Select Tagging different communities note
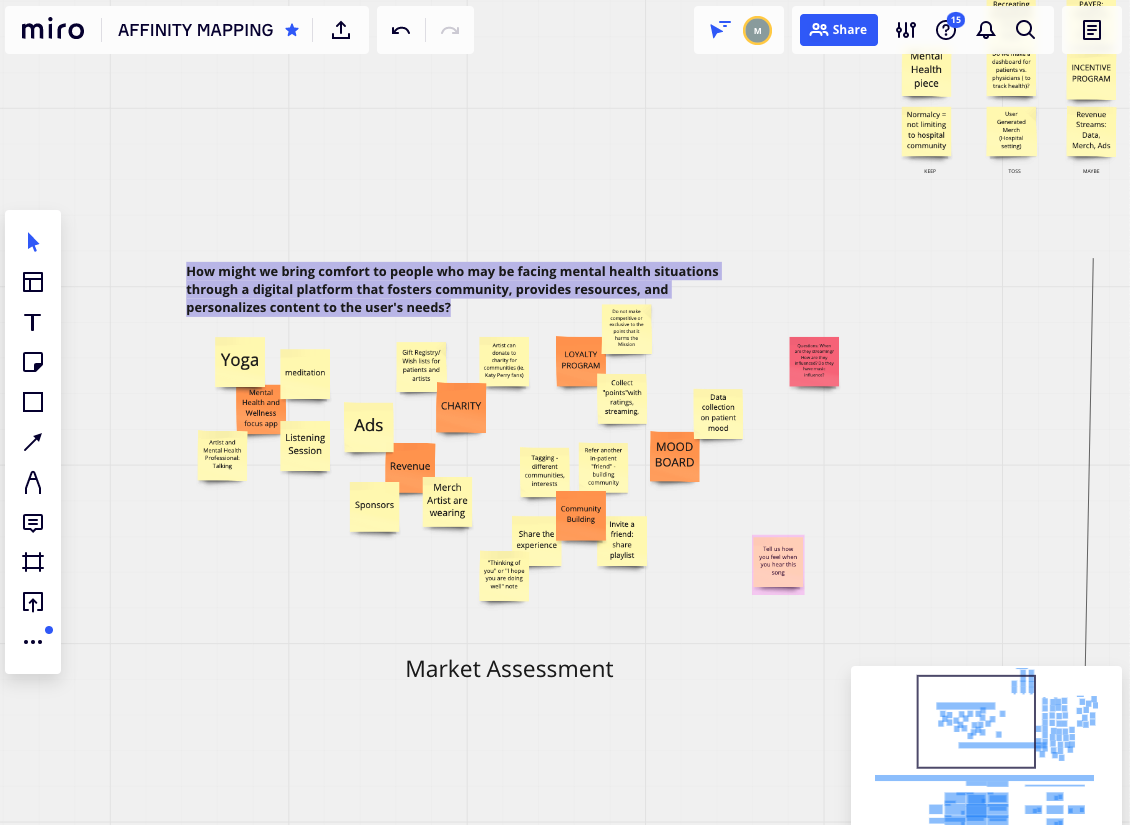This screenshot has height=825, width=1130. click(x=545, y=471)
